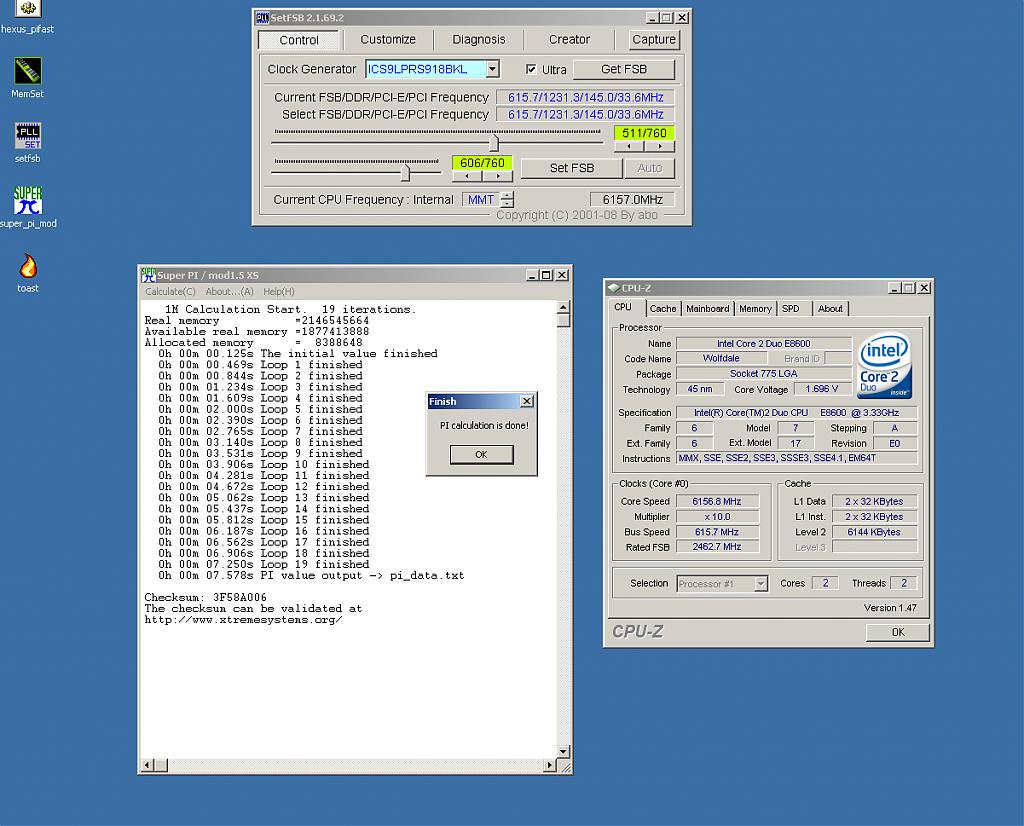This screenshot has height=826, width=1024.
Task: Click the 6157.0MHz CPU frequency field
Action: [x=632, y=200]
